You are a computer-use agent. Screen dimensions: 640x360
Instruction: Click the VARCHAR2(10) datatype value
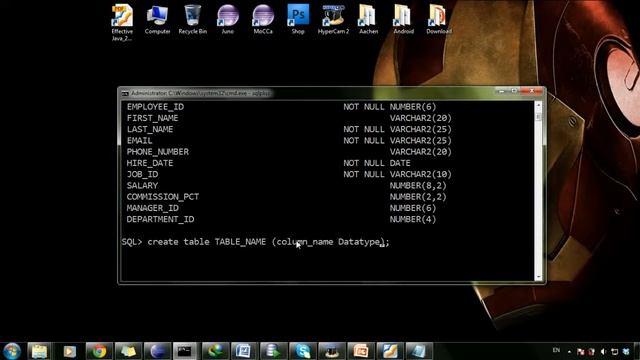(x=421, y=174)
